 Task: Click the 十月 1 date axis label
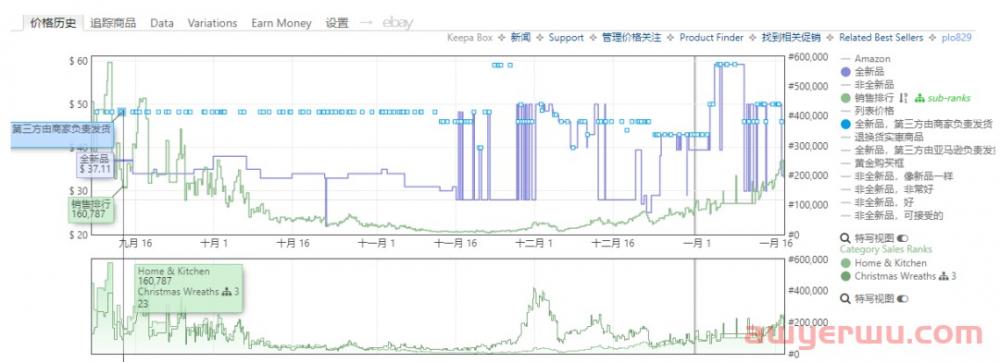[x=214, y=243]
